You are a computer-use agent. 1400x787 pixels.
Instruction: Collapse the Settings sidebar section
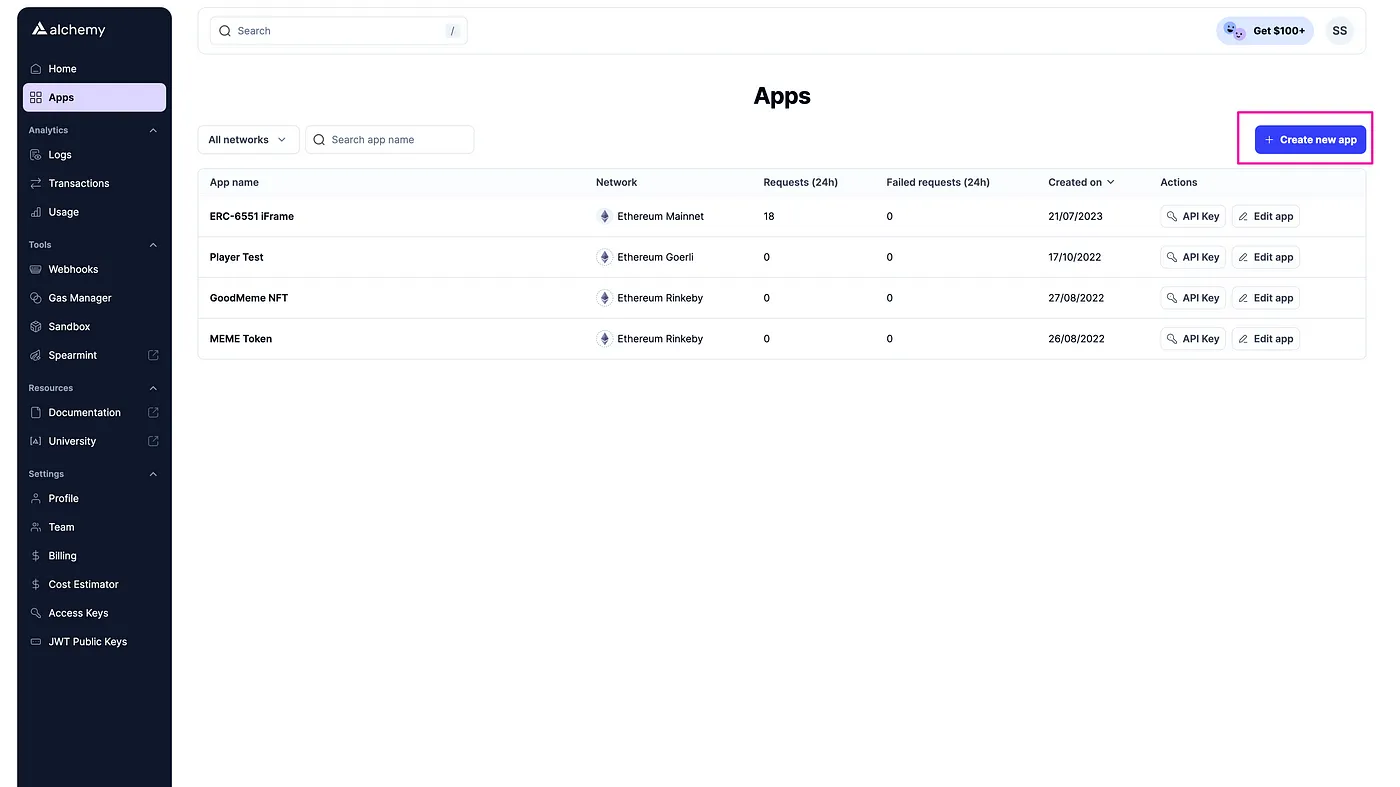click(x=153, y=474)
